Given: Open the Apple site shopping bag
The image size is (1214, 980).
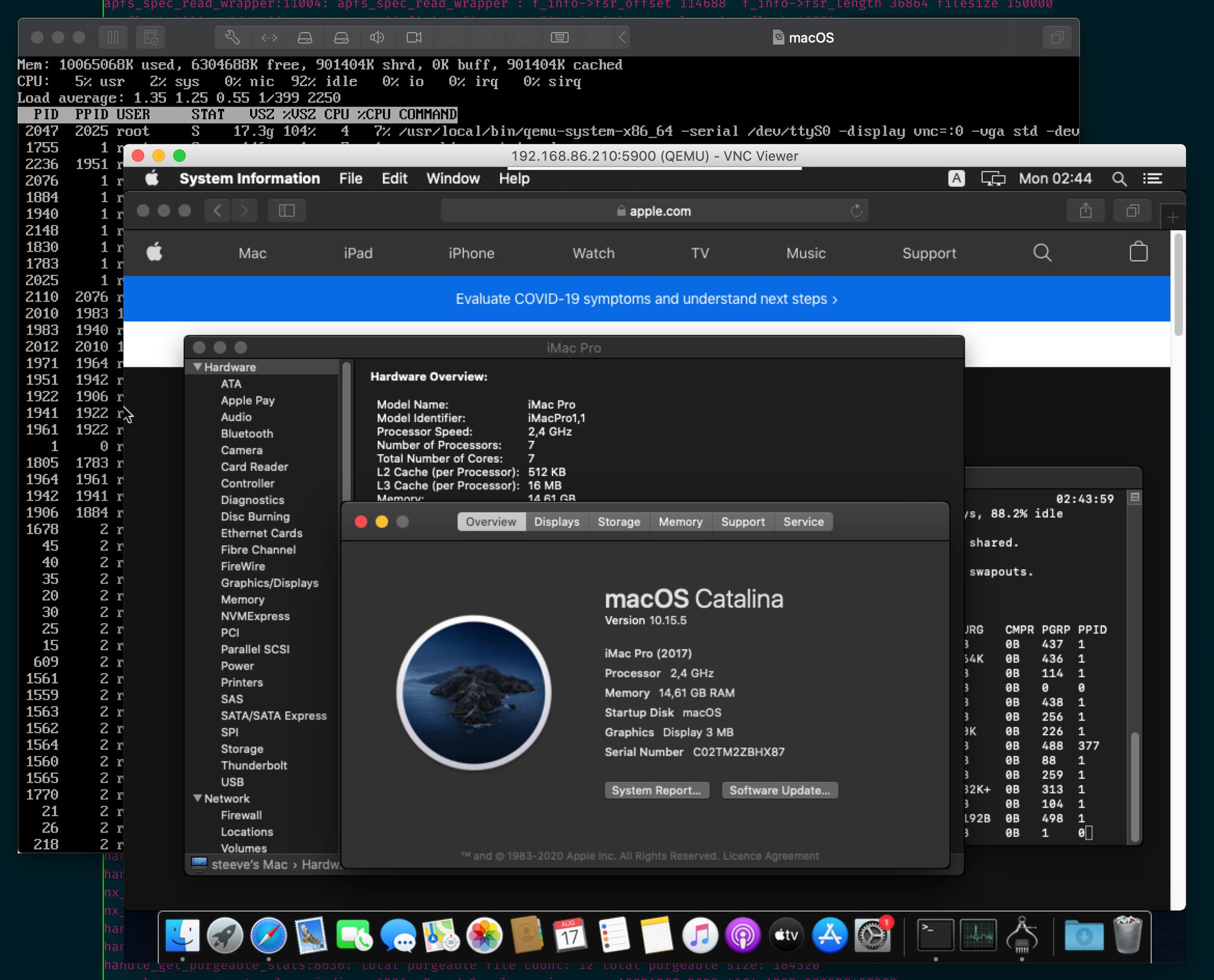Looking at the screenshot, I should point(1138,253).
